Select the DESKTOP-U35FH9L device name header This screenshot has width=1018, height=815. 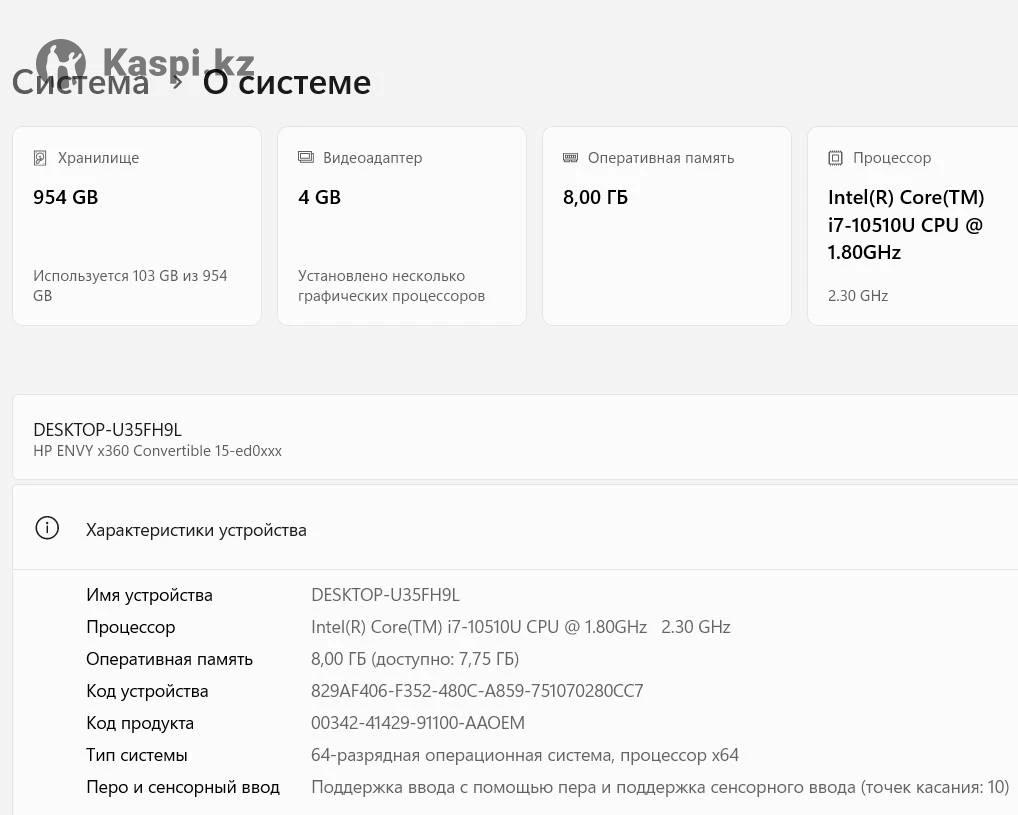tap(108, 429)
